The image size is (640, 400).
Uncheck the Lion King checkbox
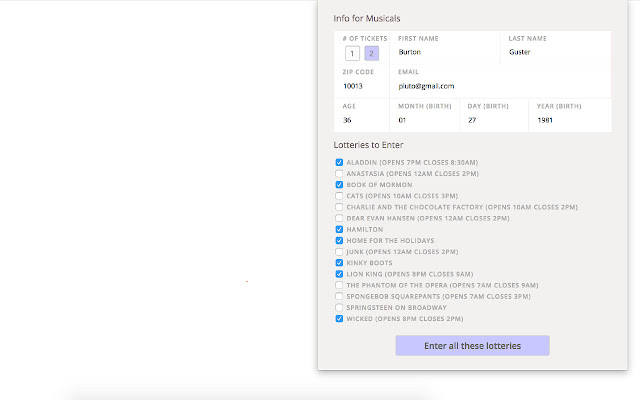pos(339,274)
